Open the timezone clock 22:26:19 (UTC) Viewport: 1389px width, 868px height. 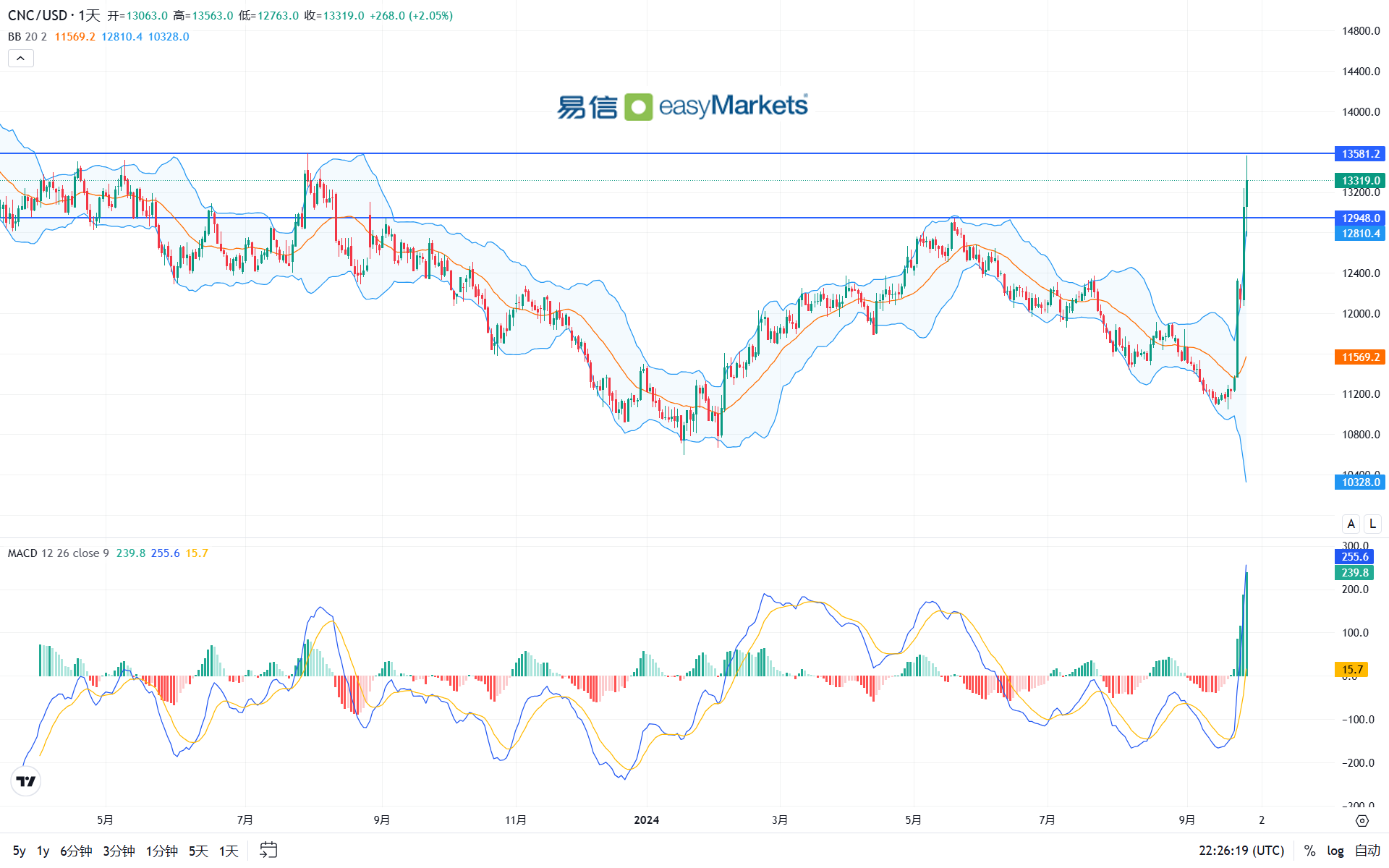coord(1241,851)
